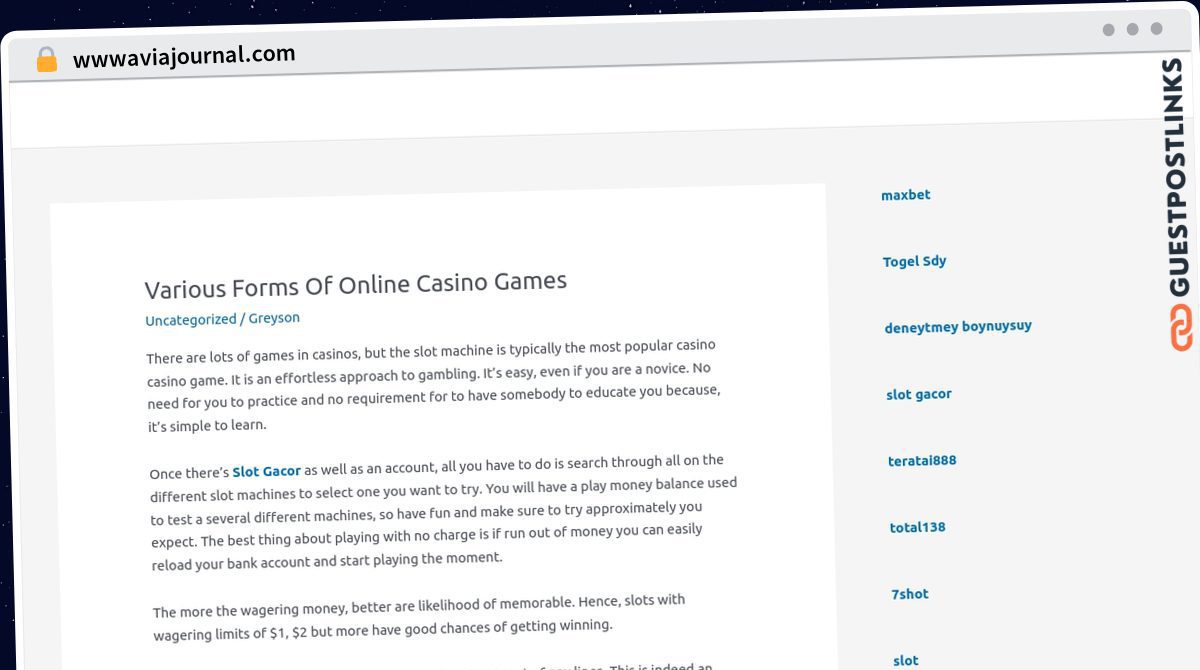Screen dimensions: 1200x670
Task: Click the rightmost gray window dot
Action: pos(1156,29)
